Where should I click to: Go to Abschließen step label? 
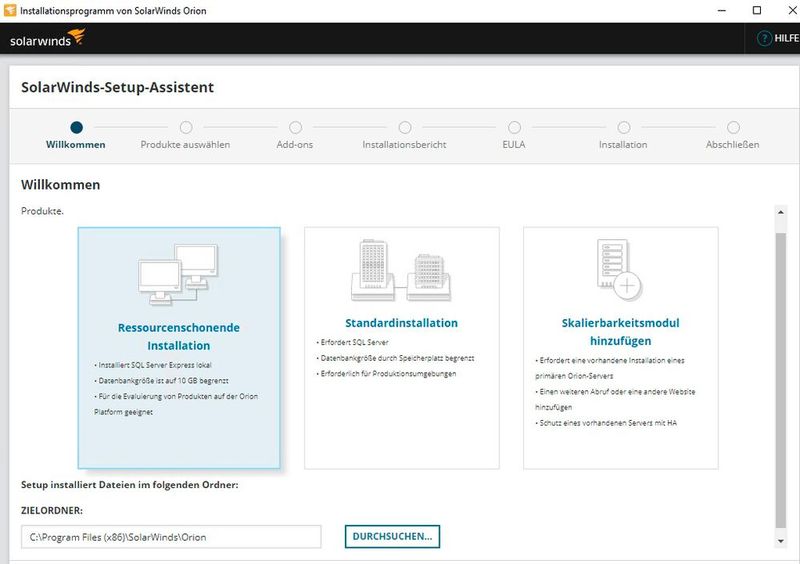point(733,144)
